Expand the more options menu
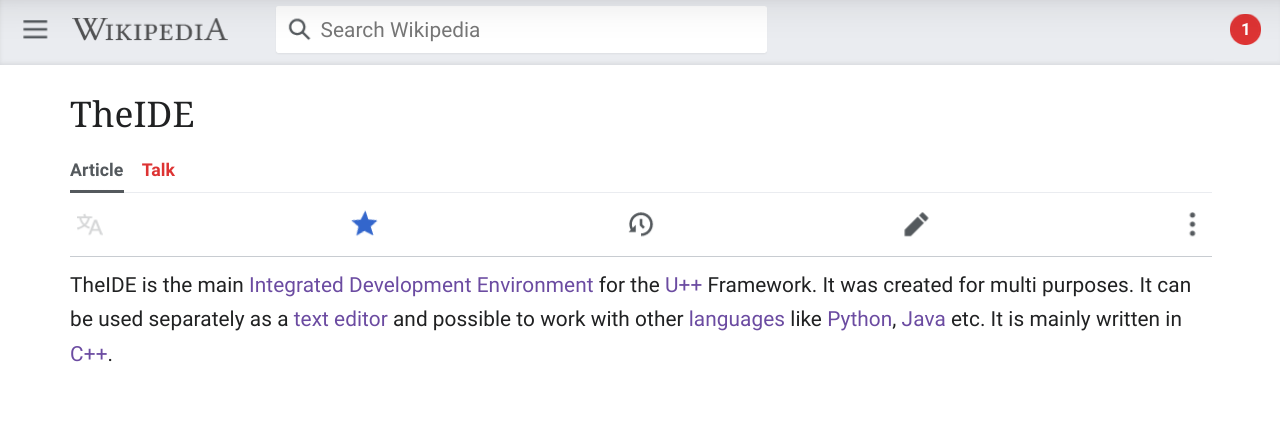Viewport: 1280px width, 424px height. point(1191,224)
